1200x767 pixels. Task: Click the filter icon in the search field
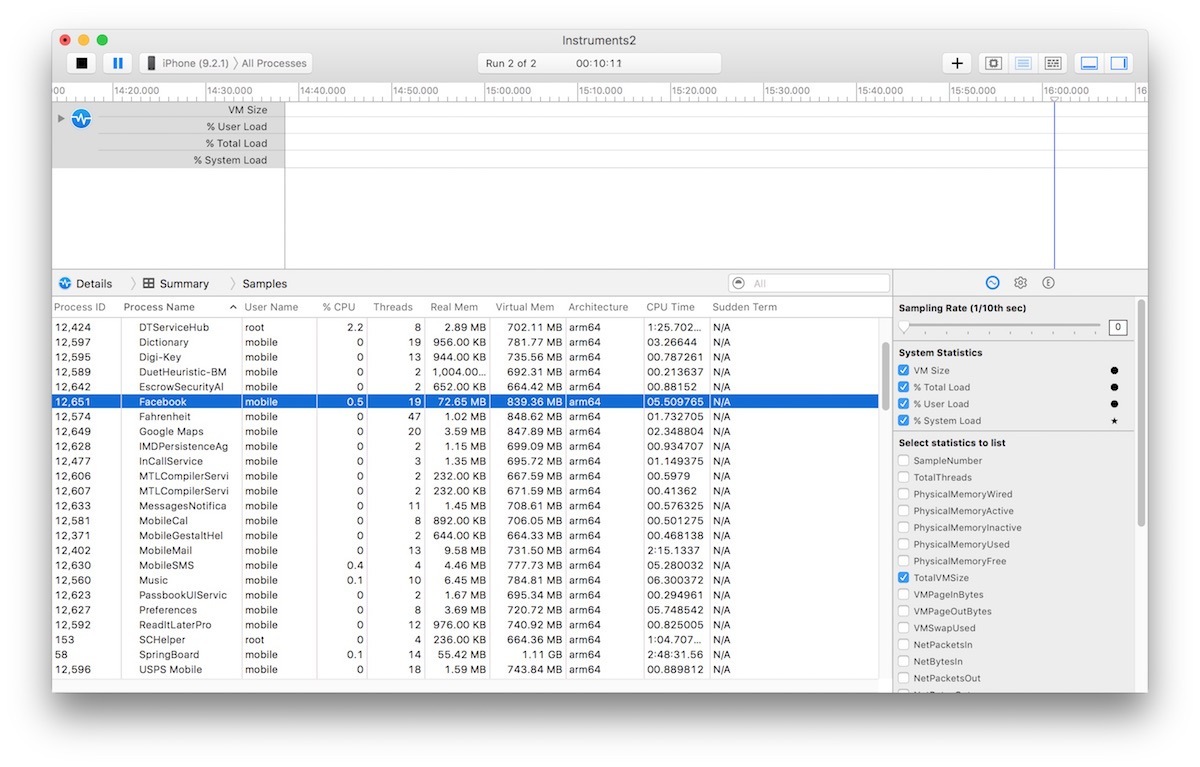[x=739, y=283]
